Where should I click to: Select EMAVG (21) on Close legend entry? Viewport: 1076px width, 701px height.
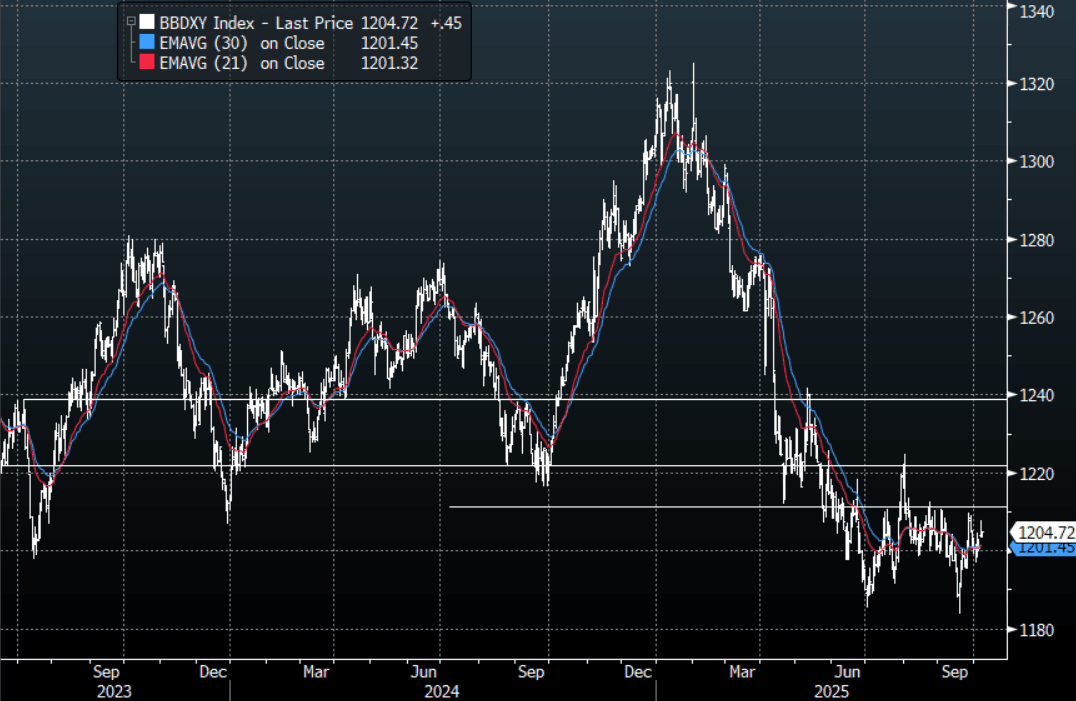click(242, 63)
